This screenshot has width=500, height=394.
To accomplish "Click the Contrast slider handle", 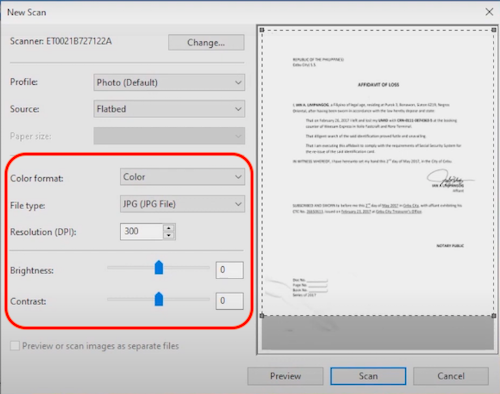I will click(x=159, y=299).
